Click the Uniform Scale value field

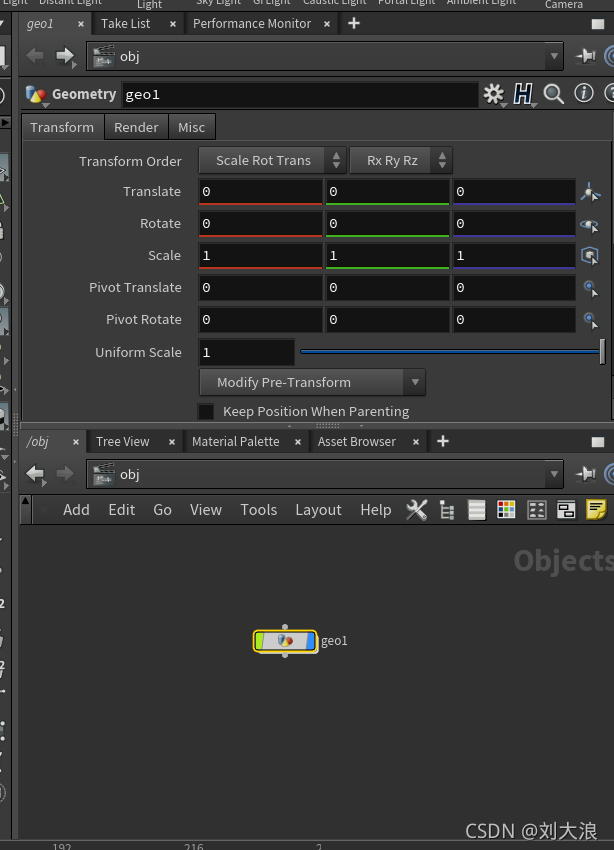pos(247,353)
